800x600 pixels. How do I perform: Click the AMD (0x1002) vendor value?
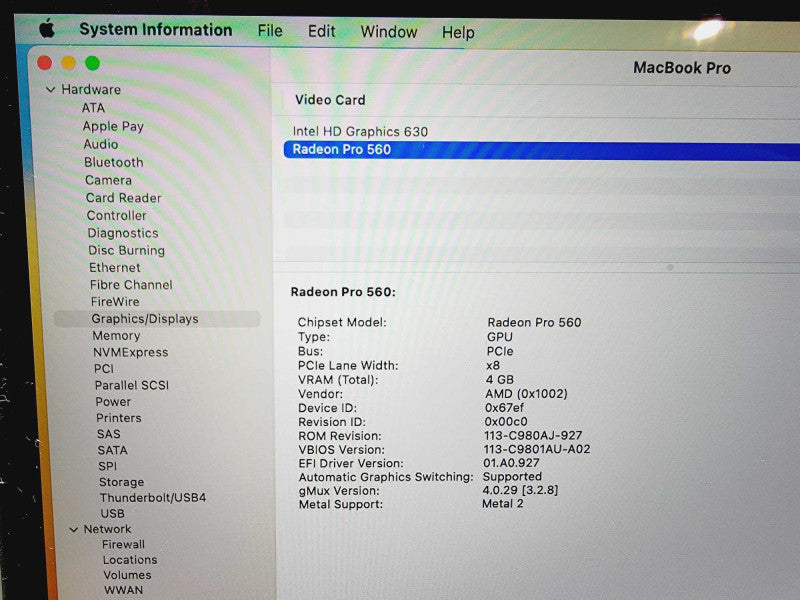point(526,394)
